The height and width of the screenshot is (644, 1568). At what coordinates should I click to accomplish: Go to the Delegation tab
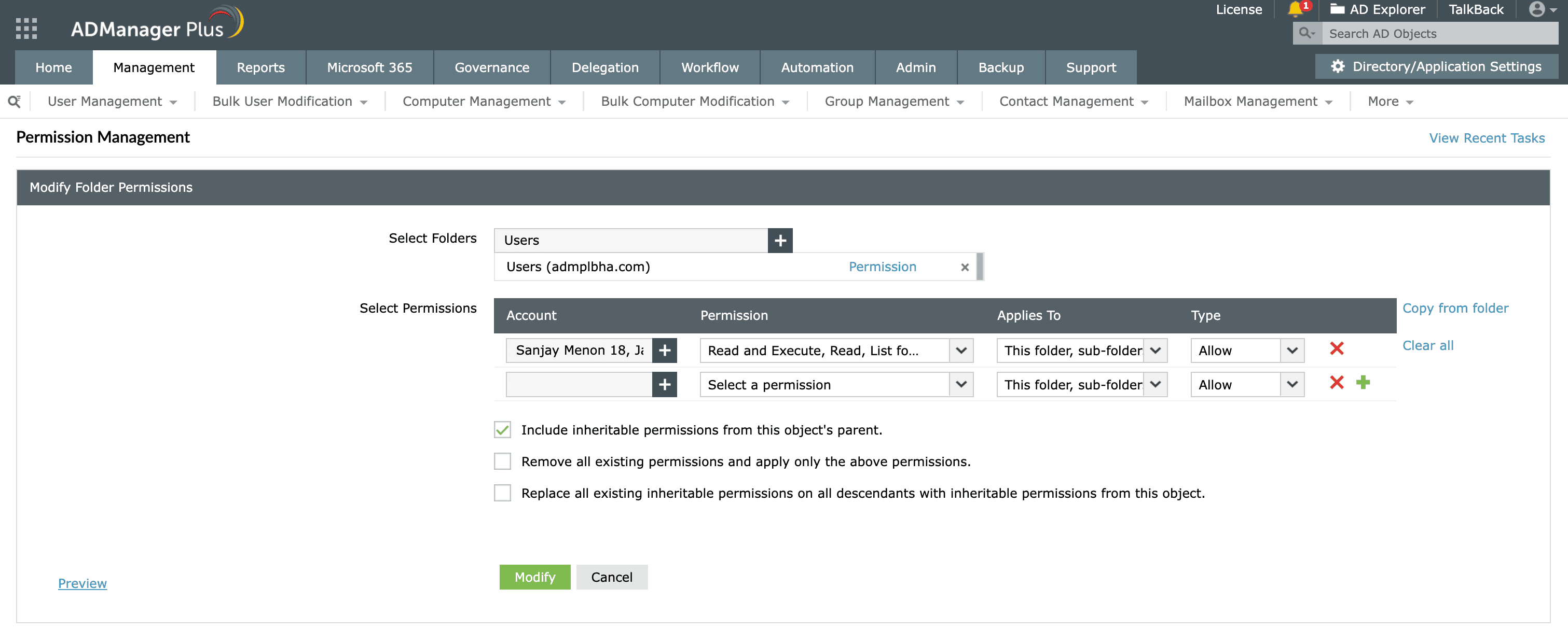pos(605,67)
